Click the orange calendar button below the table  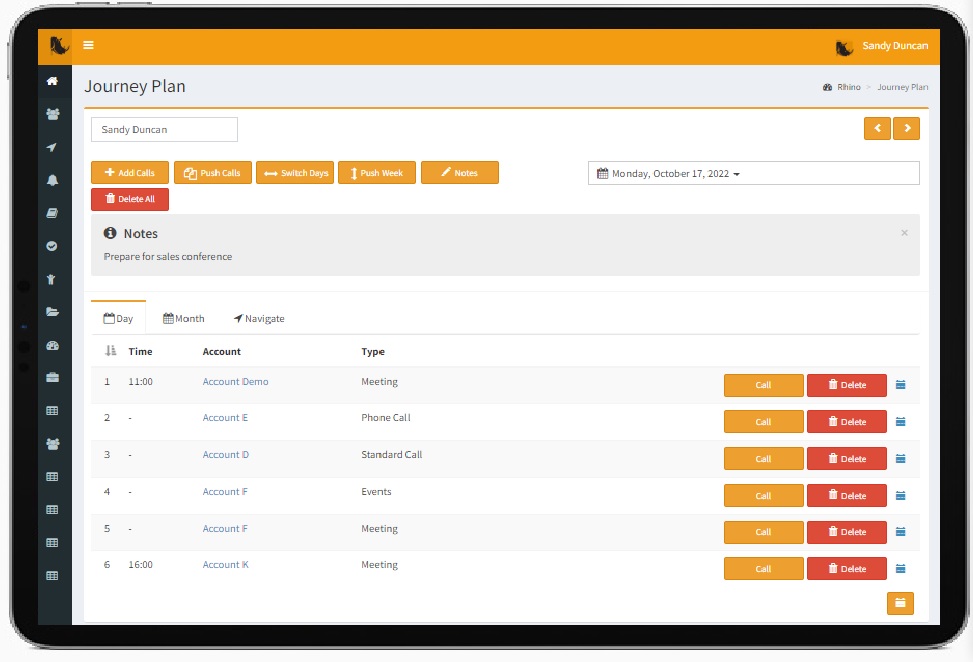[900, 603]
